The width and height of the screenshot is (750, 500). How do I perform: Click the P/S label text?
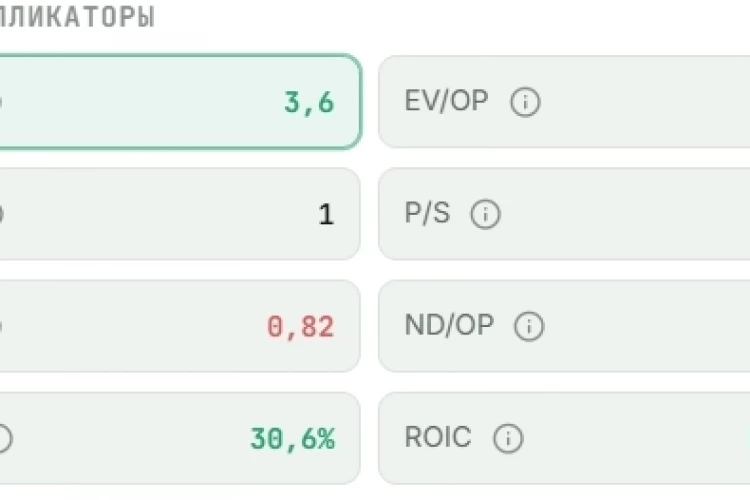point(427,213)
